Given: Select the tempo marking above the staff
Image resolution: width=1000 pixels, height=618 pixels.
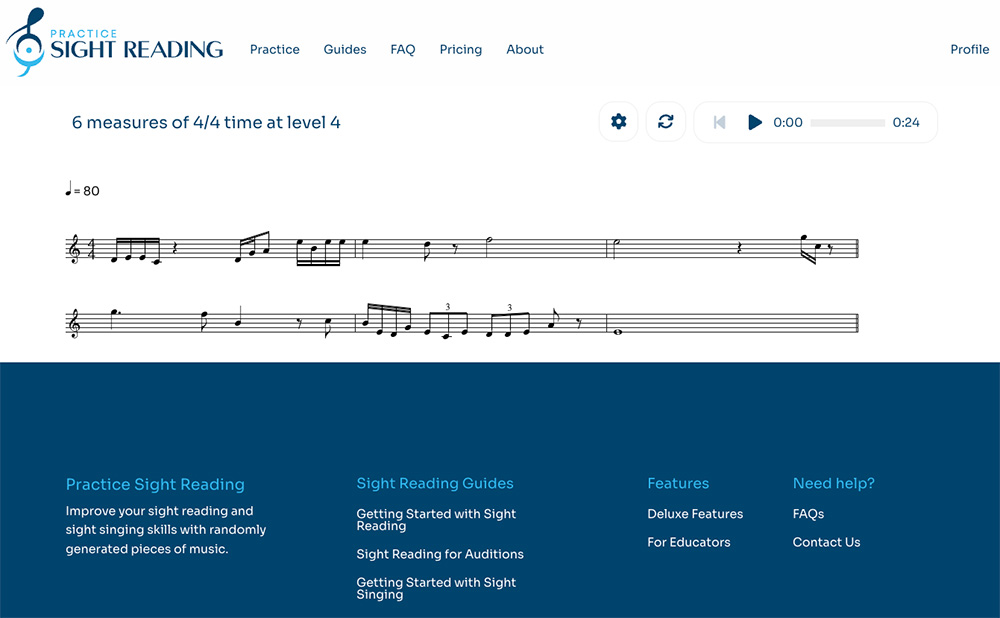Looking at the screenshot, I should coord(82,190).
